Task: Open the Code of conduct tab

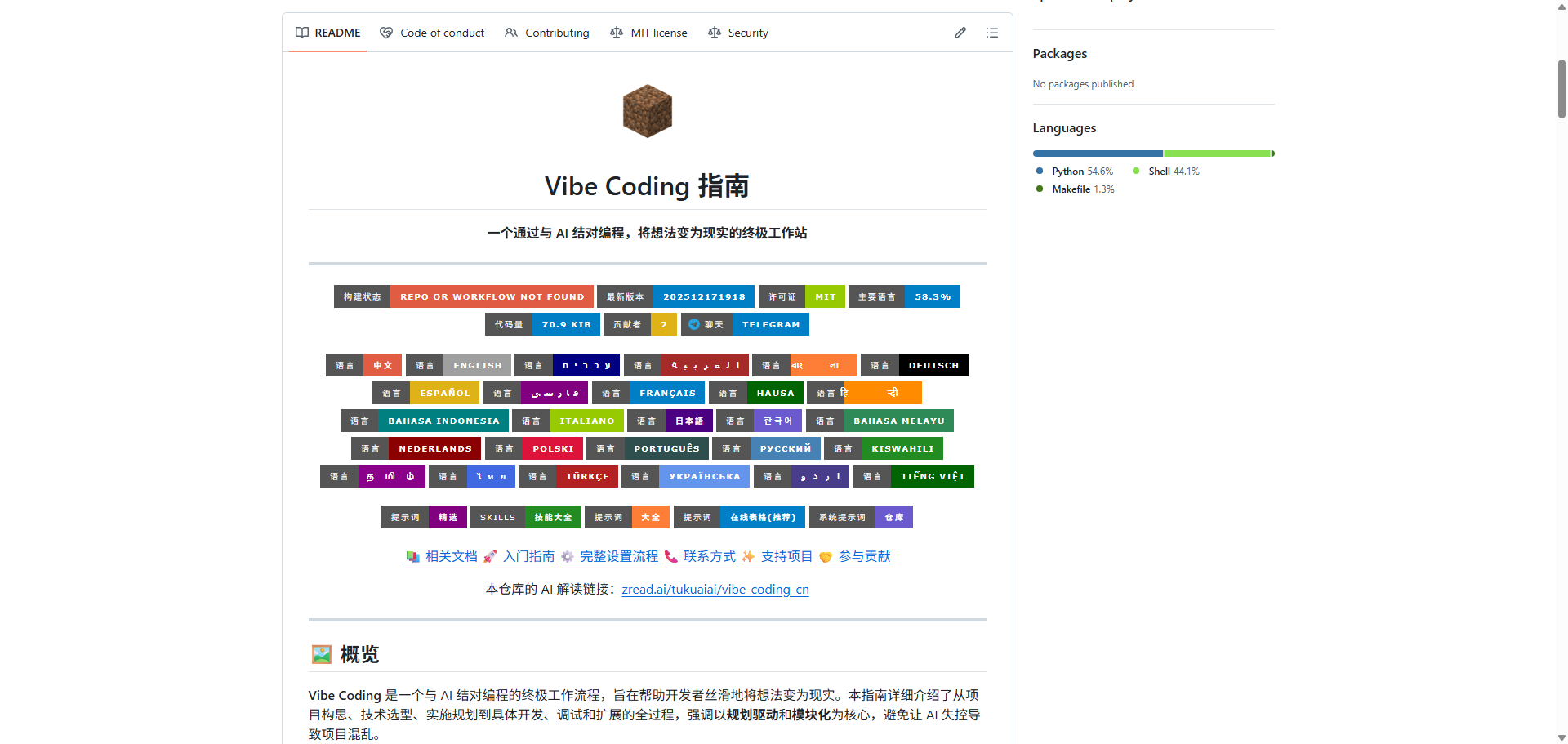Action: click(x=432, y=33)
